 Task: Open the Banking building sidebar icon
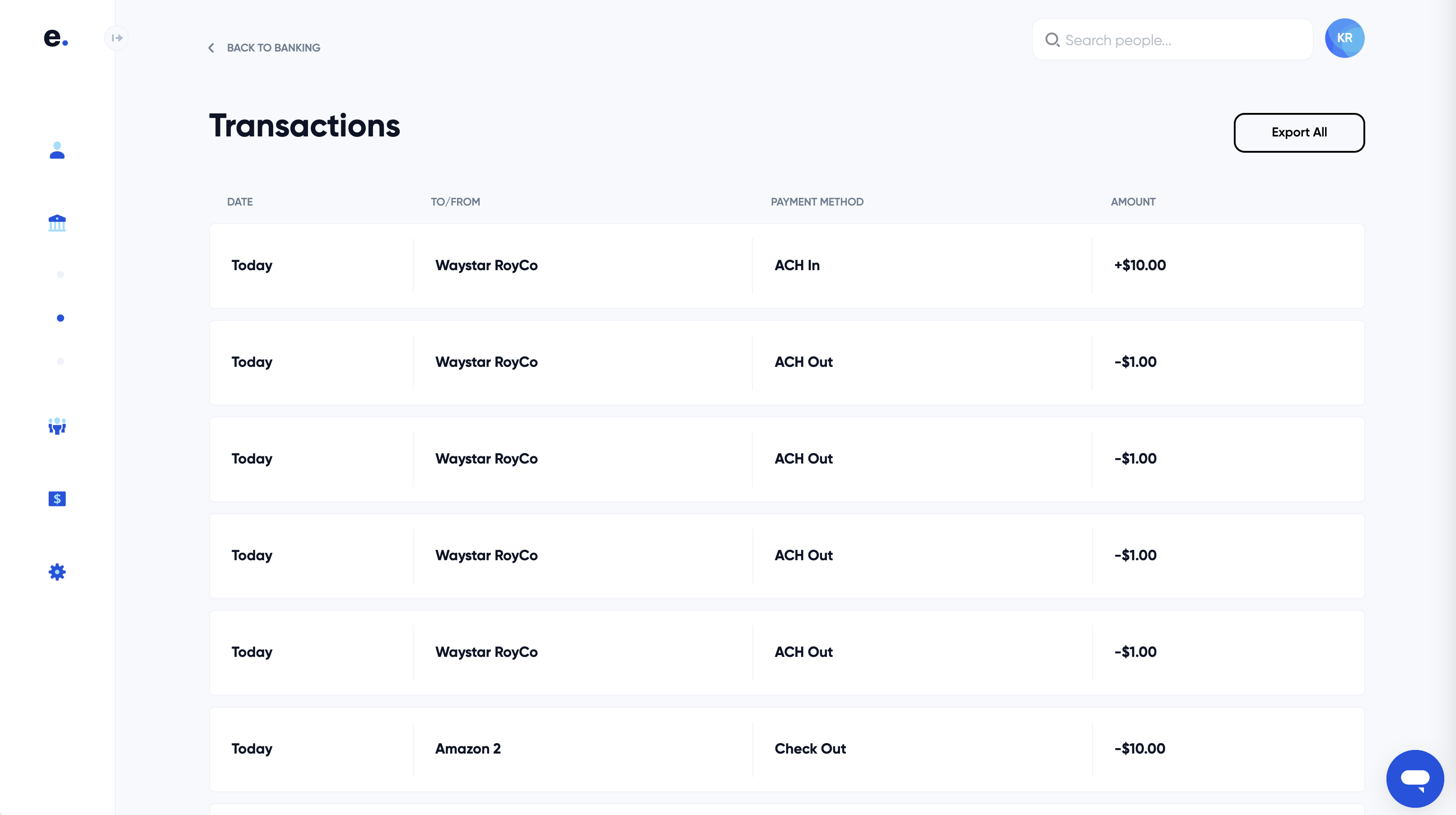(57, 223)
